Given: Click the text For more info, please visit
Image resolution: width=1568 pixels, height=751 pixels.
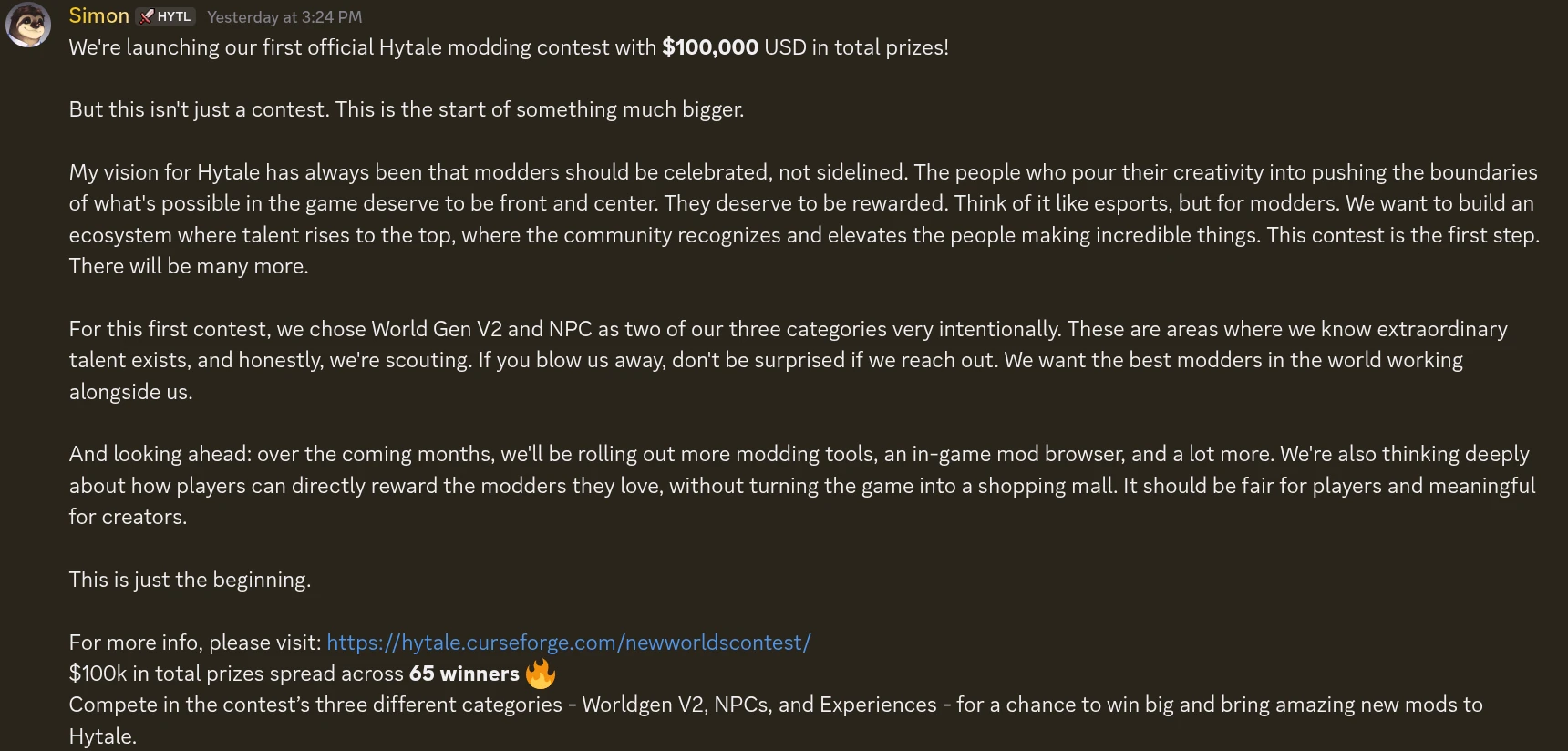Looking at the screenshot, I should (x=193, y=643).
